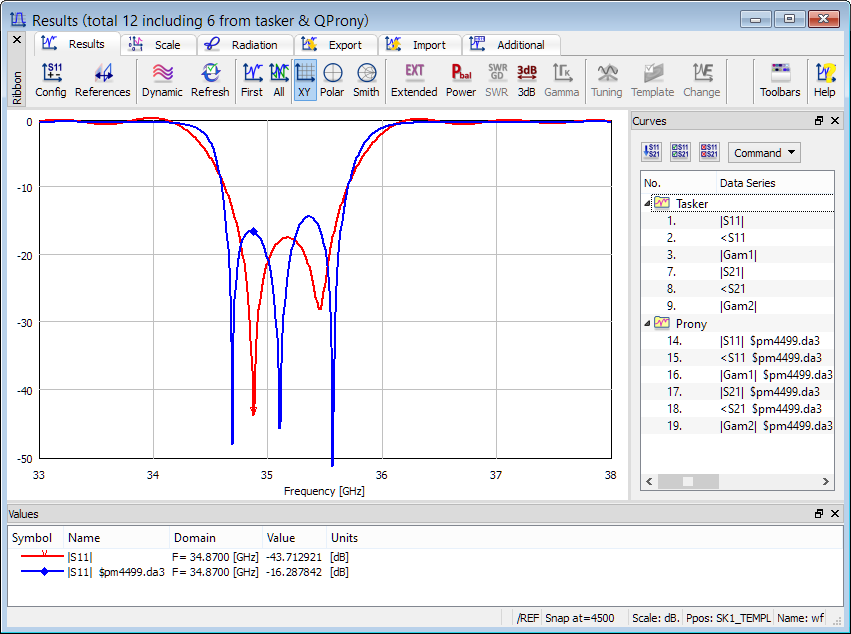
Task: Click the Power balance icon
Action: pyautogui.click(x=461, y=79)
